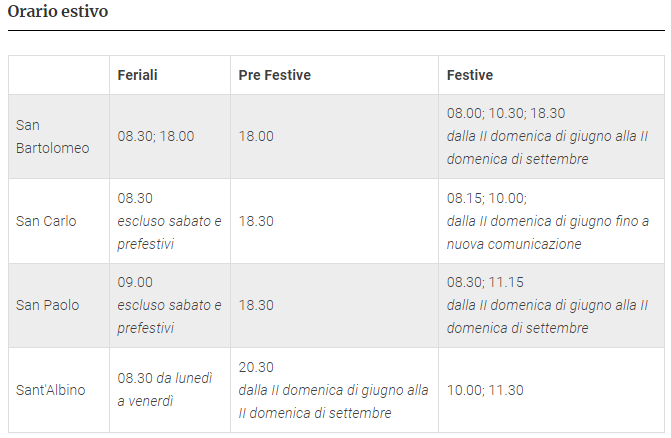This screenshot has width=671, height=438.
Task: Click the Pre Festive column header
Action: (x=274, y=76)
